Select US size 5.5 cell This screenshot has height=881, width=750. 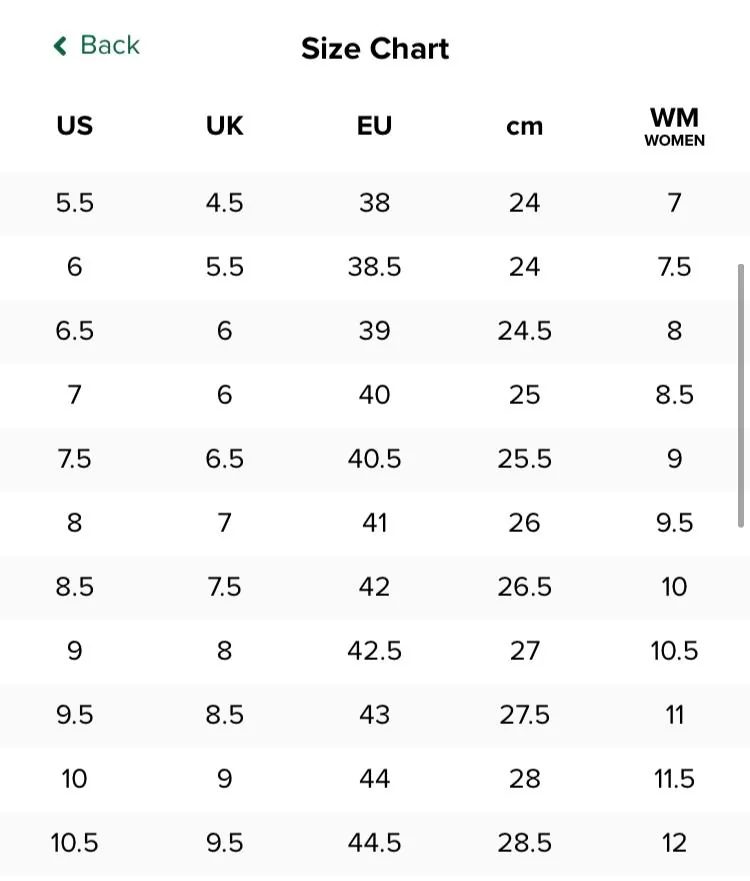[x=75, y=203]
